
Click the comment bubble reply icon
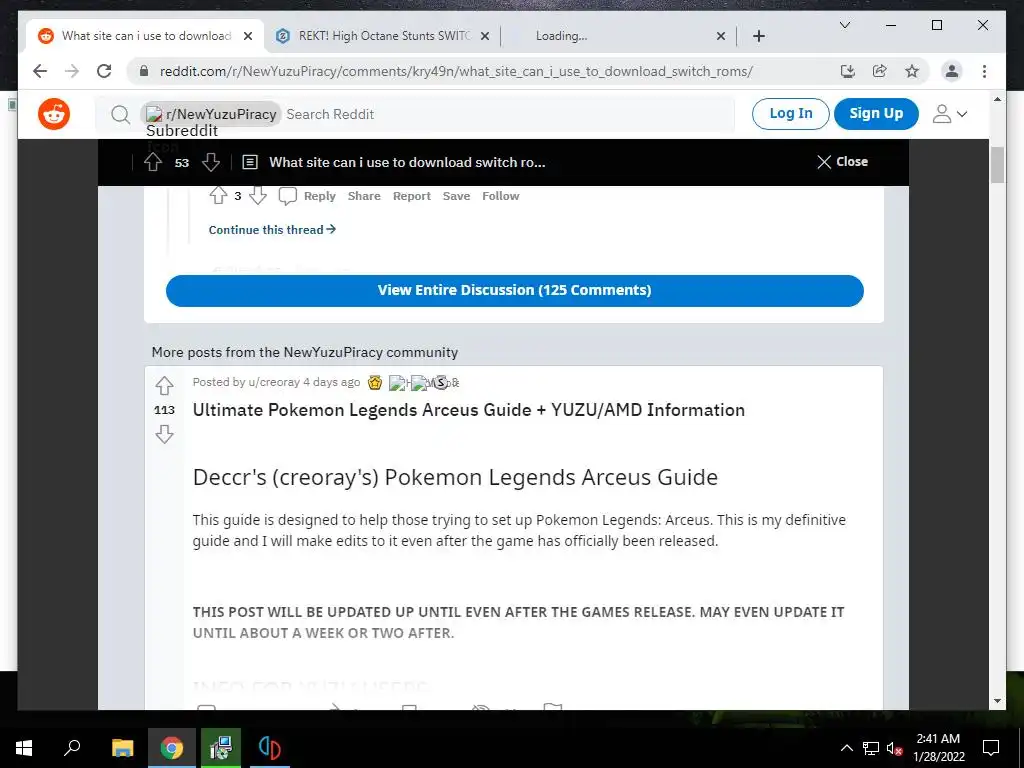pos(288,196)
